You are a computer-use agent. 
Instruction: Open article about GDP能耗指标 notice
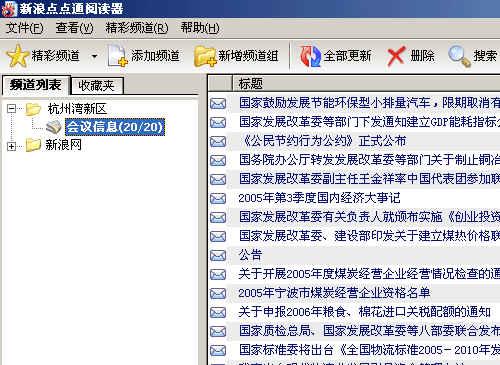(369, 122)
